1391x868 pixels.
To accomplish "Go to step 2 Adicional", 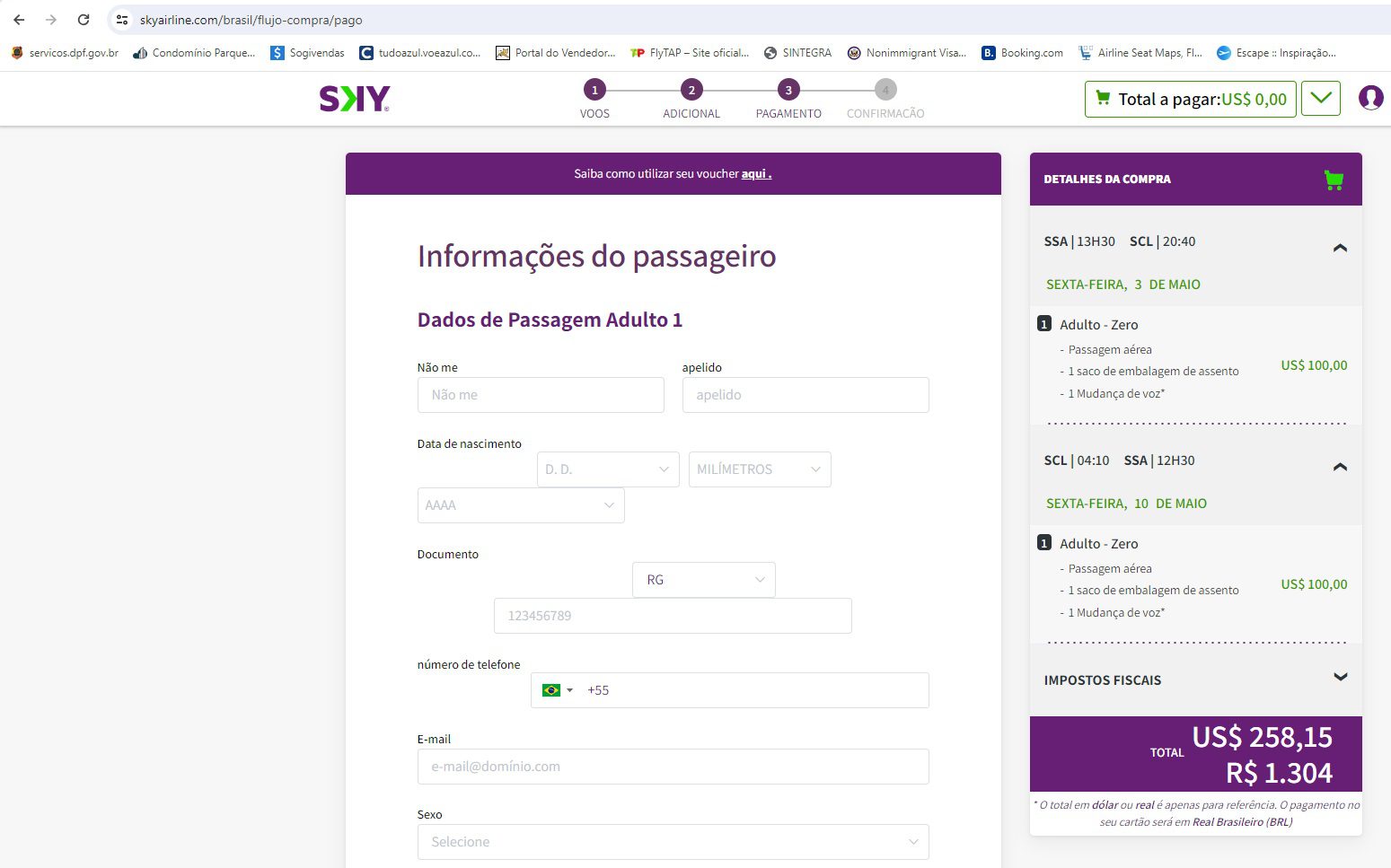I will [691, 91].
